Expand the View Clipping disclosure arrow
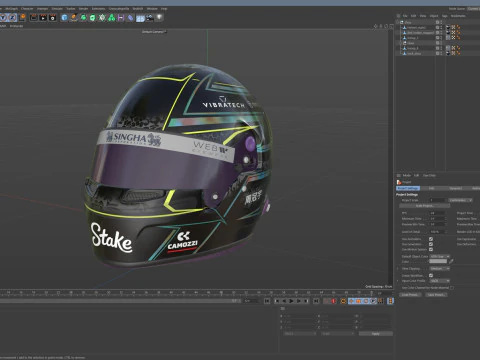The height and width of the screenshot is (360, 480). tap(398, 268)
